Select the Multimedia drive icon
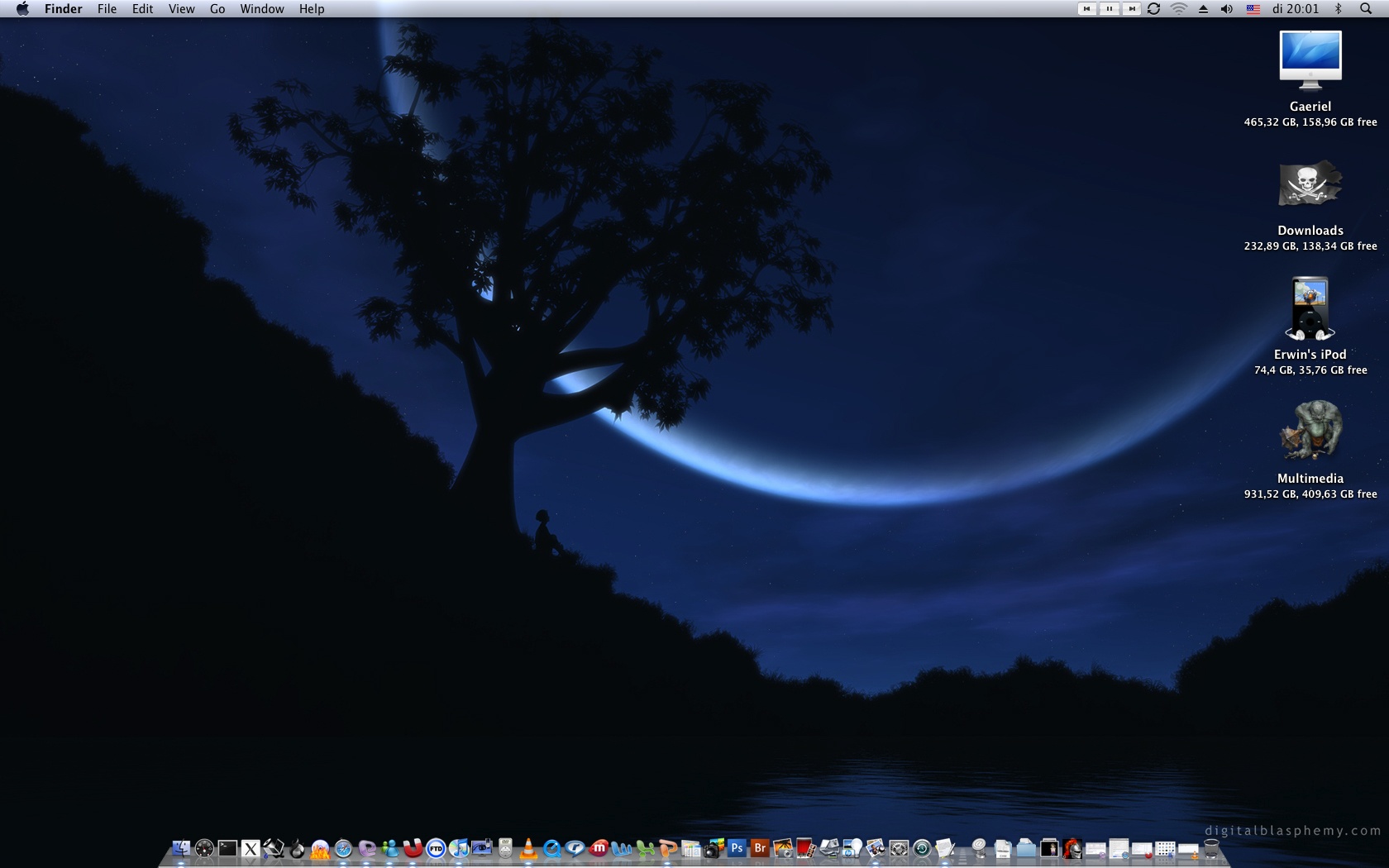The image size is (1389, 868). point(1310,432)
